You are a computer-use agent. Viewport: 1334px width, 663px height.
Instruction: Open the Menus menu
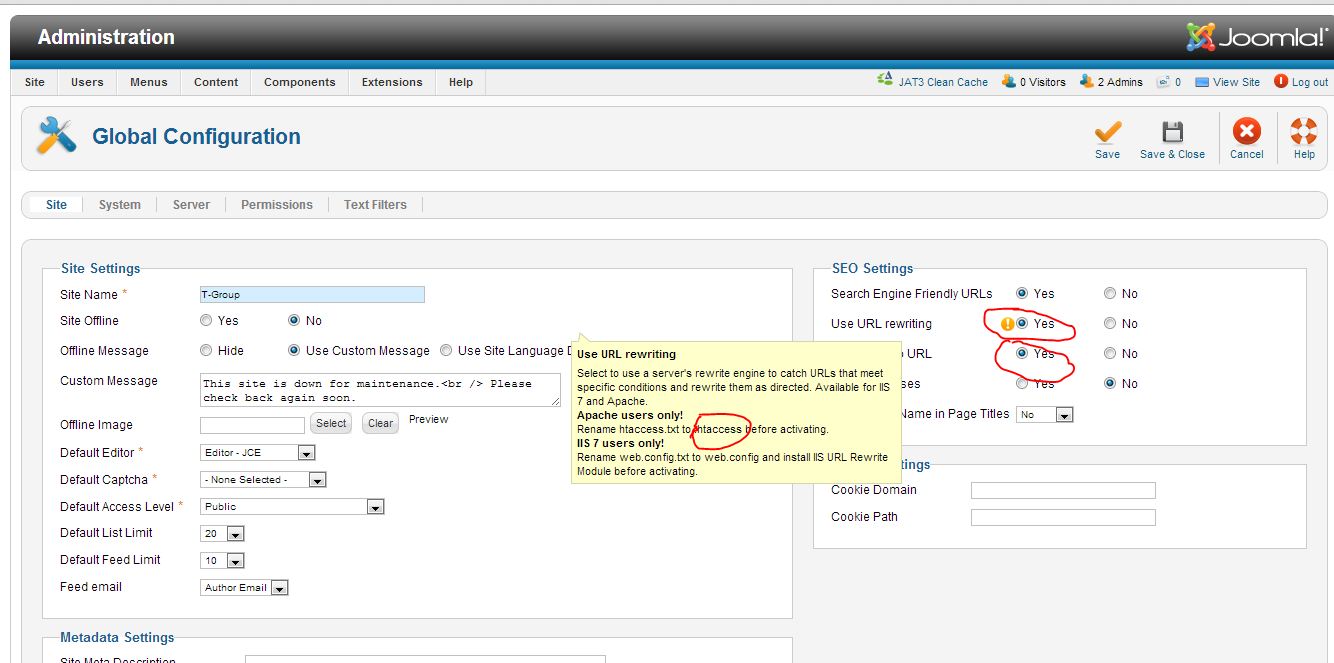click(x=149, y=82)
